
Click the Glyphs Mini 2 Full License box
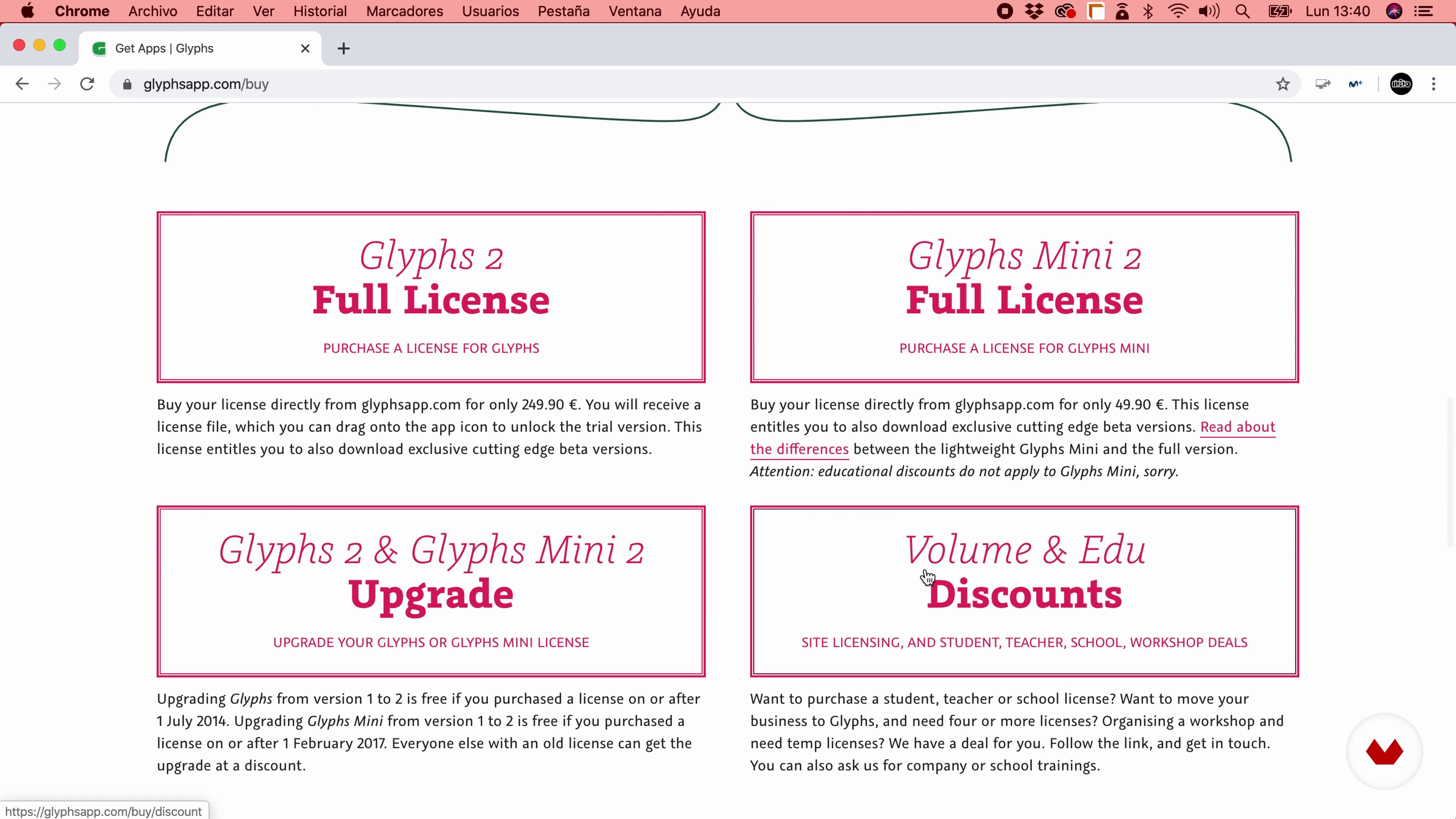[x=1024, y=297]
